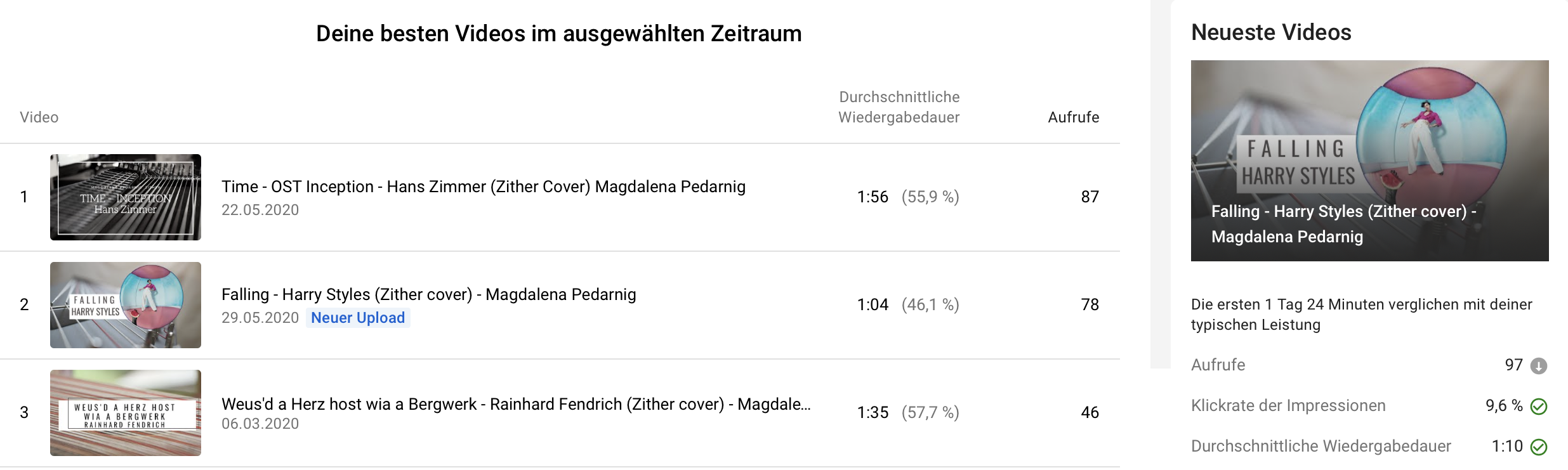Open the Falling Harry Styles thumbnail in row 2
The width and height of the screenshot is (1568, 470).
click(x=126, y=305)
